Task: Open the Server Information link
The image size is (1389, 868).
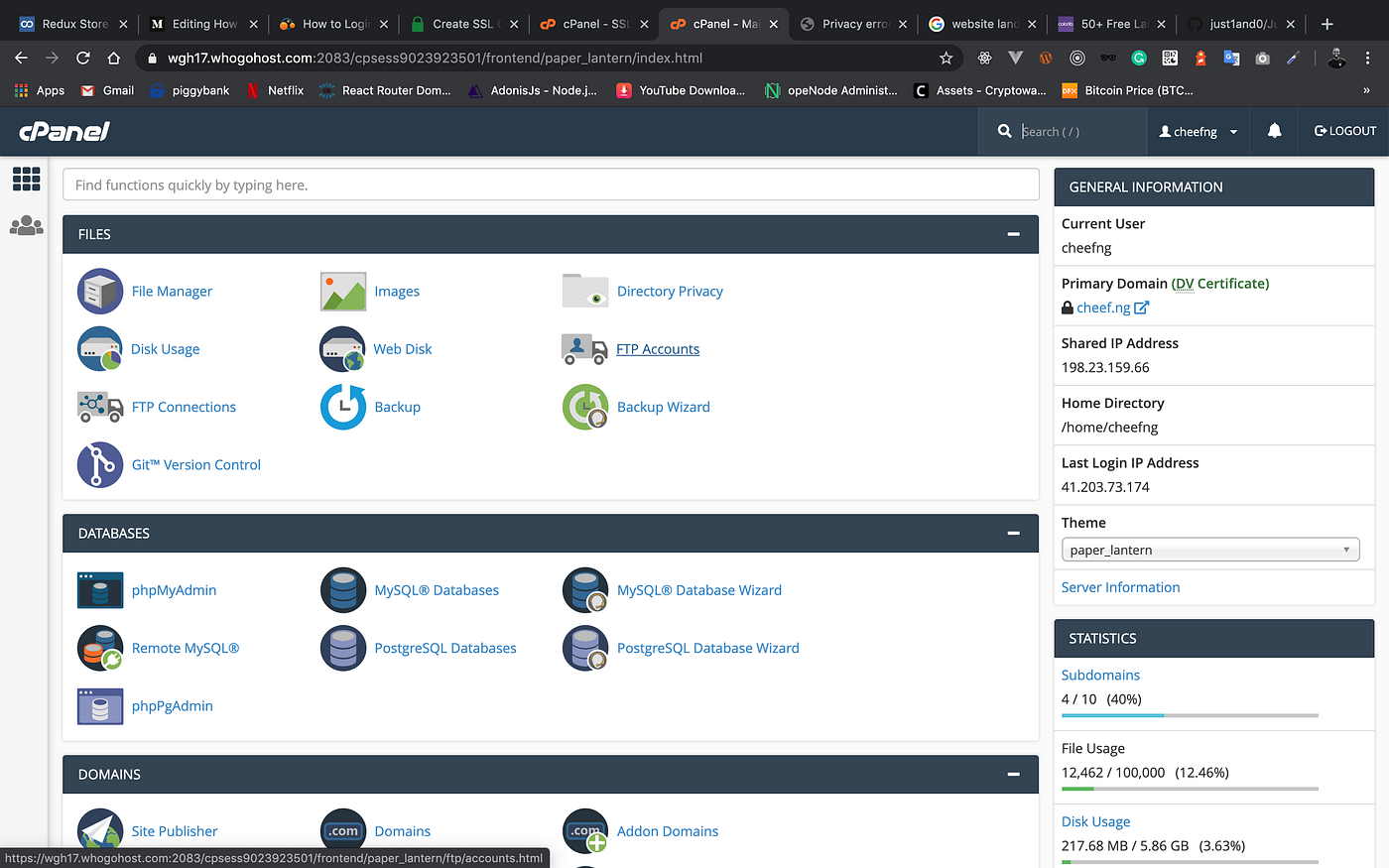Action: tap(1120, 587)
